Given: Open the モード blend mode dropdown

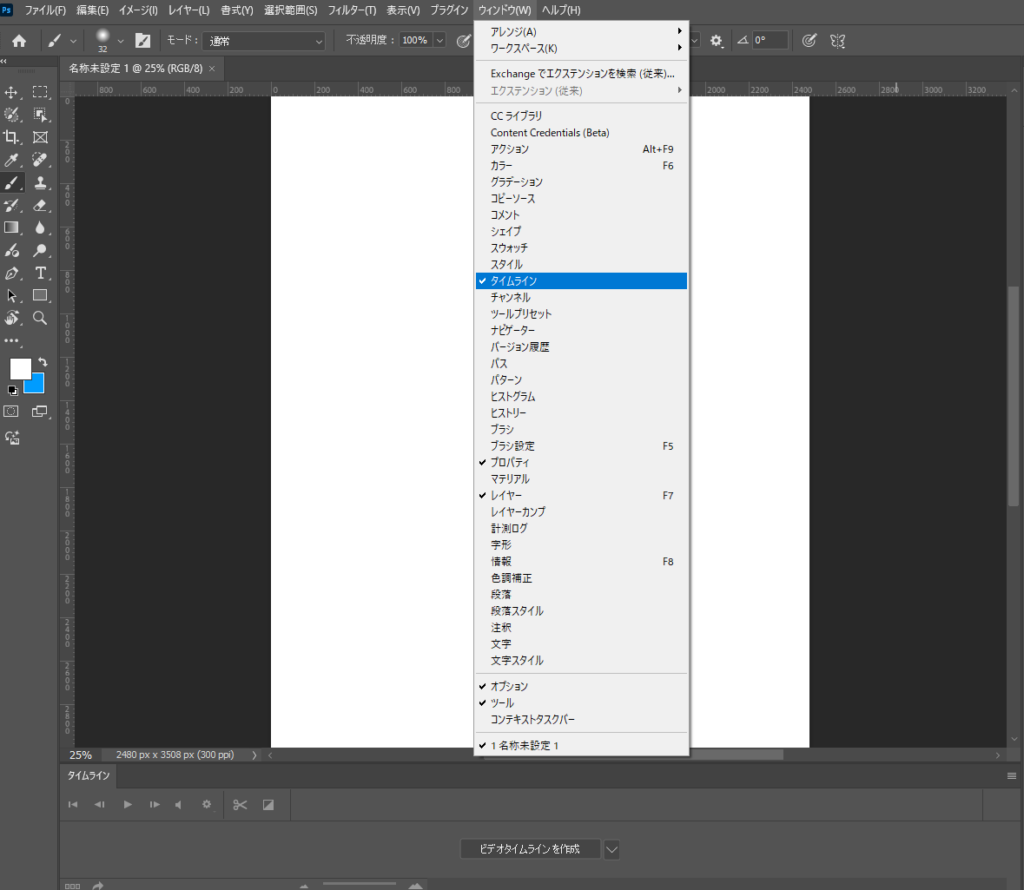Looking at the screenshot, I should coord(264,41).
